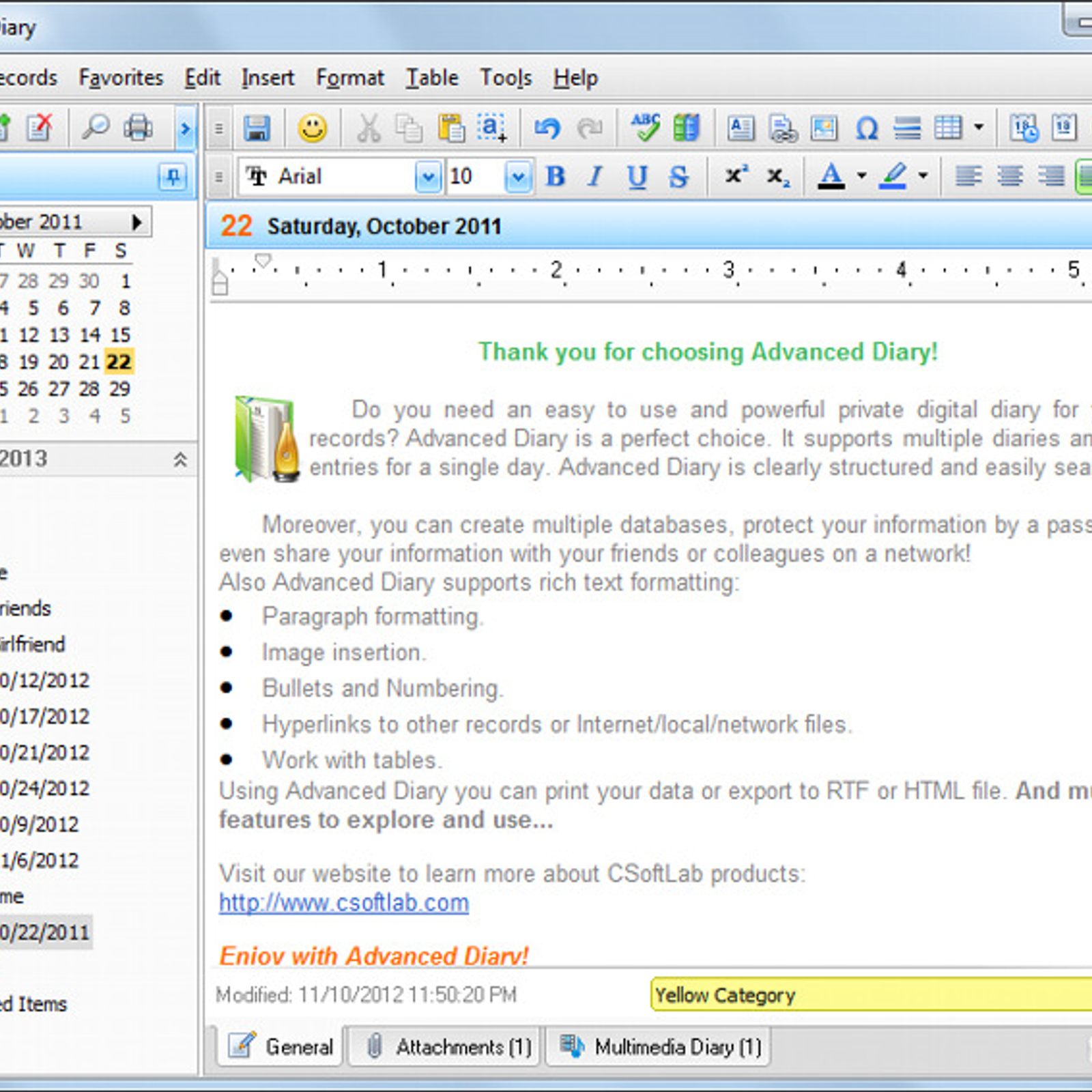Collapse the 2013 panel section

180,459
